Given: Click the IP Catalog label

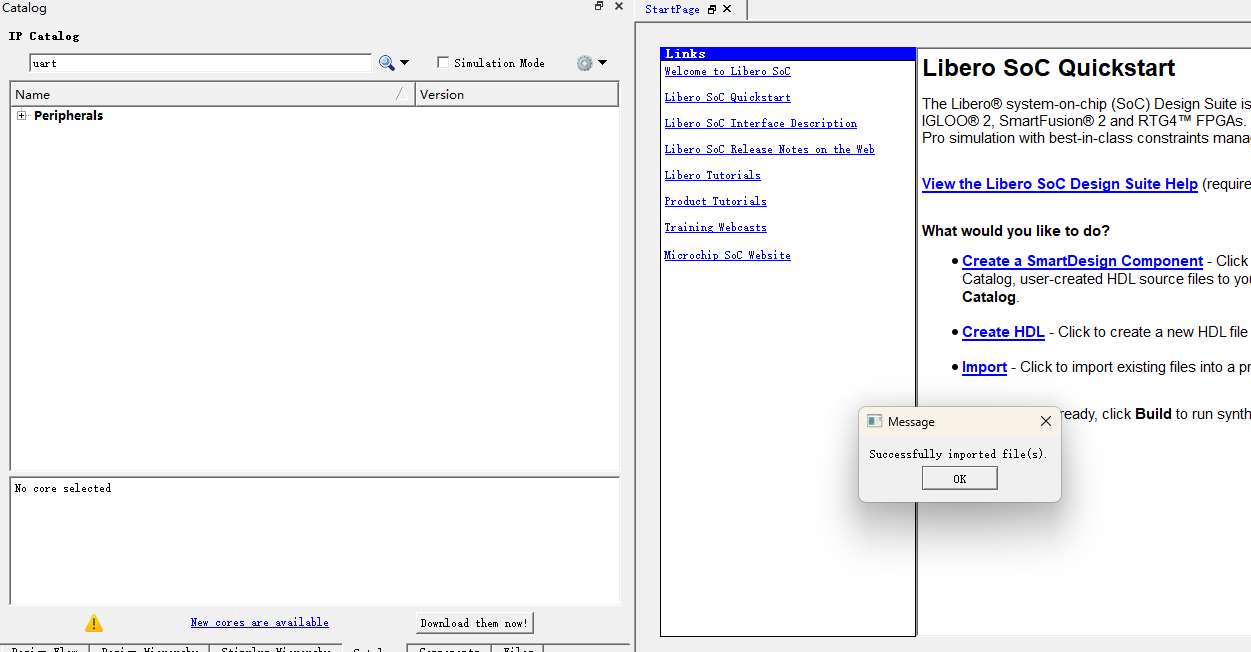Looking at the screenshot, I should point(44,36).
